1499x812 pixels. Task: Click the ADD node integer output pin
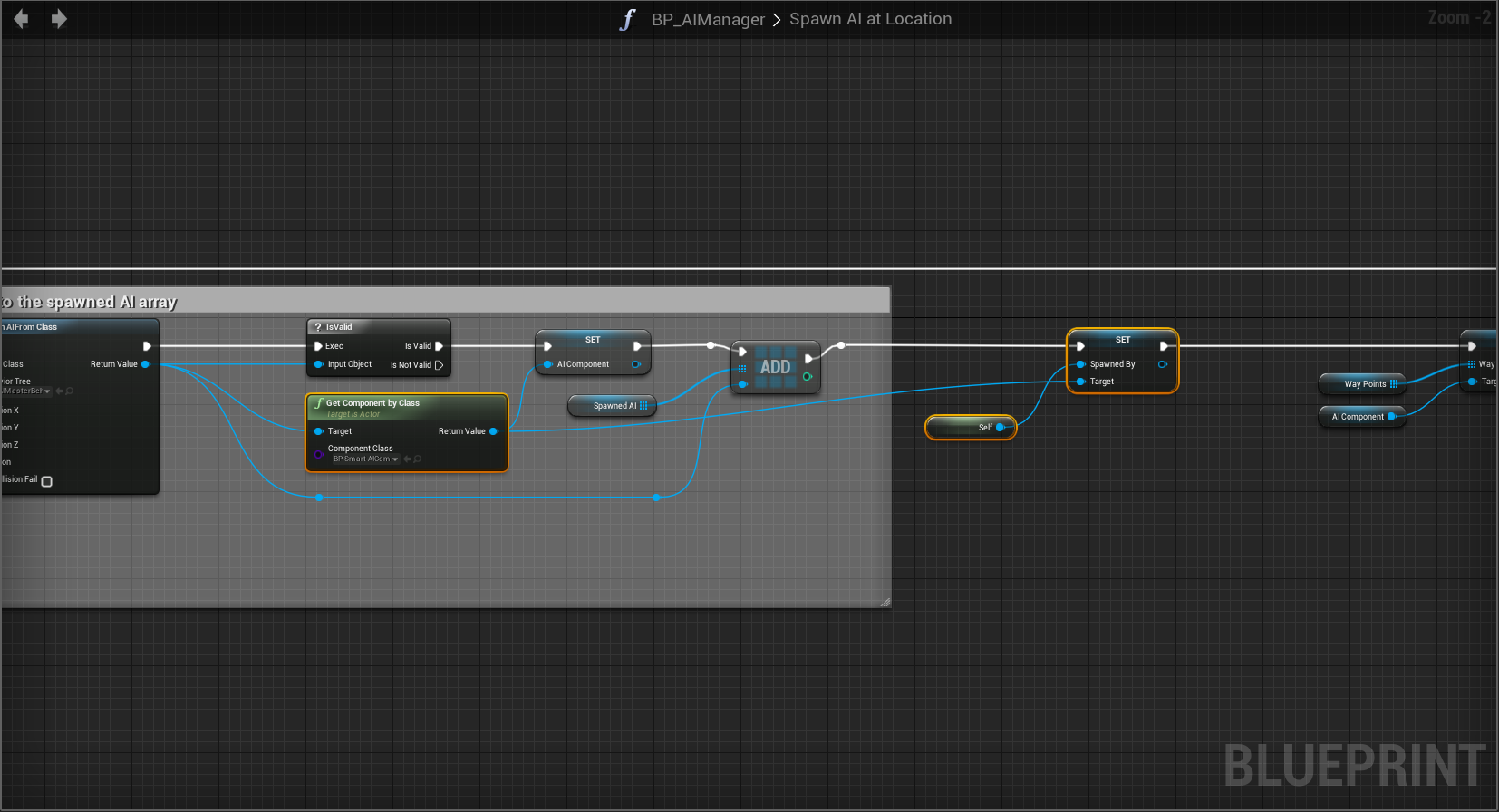[x=807, y=377]
